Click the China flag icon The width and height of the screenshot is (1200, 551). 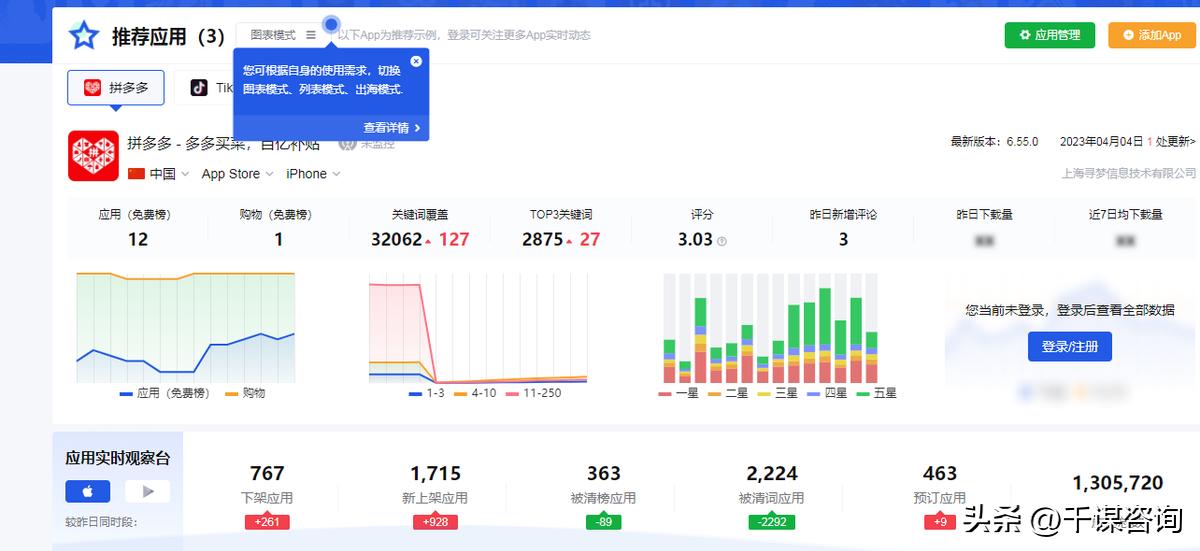tap(136, 174)
